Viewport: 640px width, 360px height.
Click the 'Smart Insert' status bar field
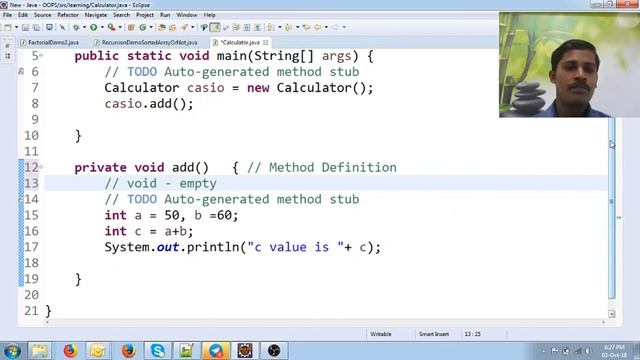[434, 334]
